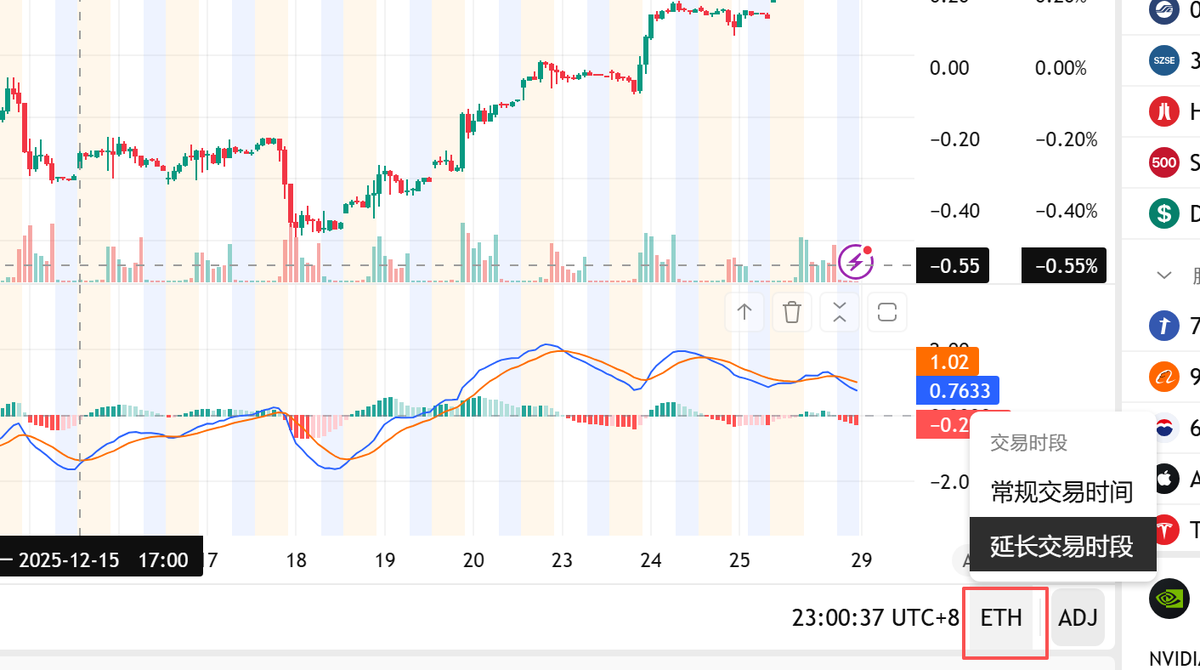The width and height of the screenshot is (1200, 670).
Task: Click the black -0.55% percent label
Action: click(x=1064, y=266)
